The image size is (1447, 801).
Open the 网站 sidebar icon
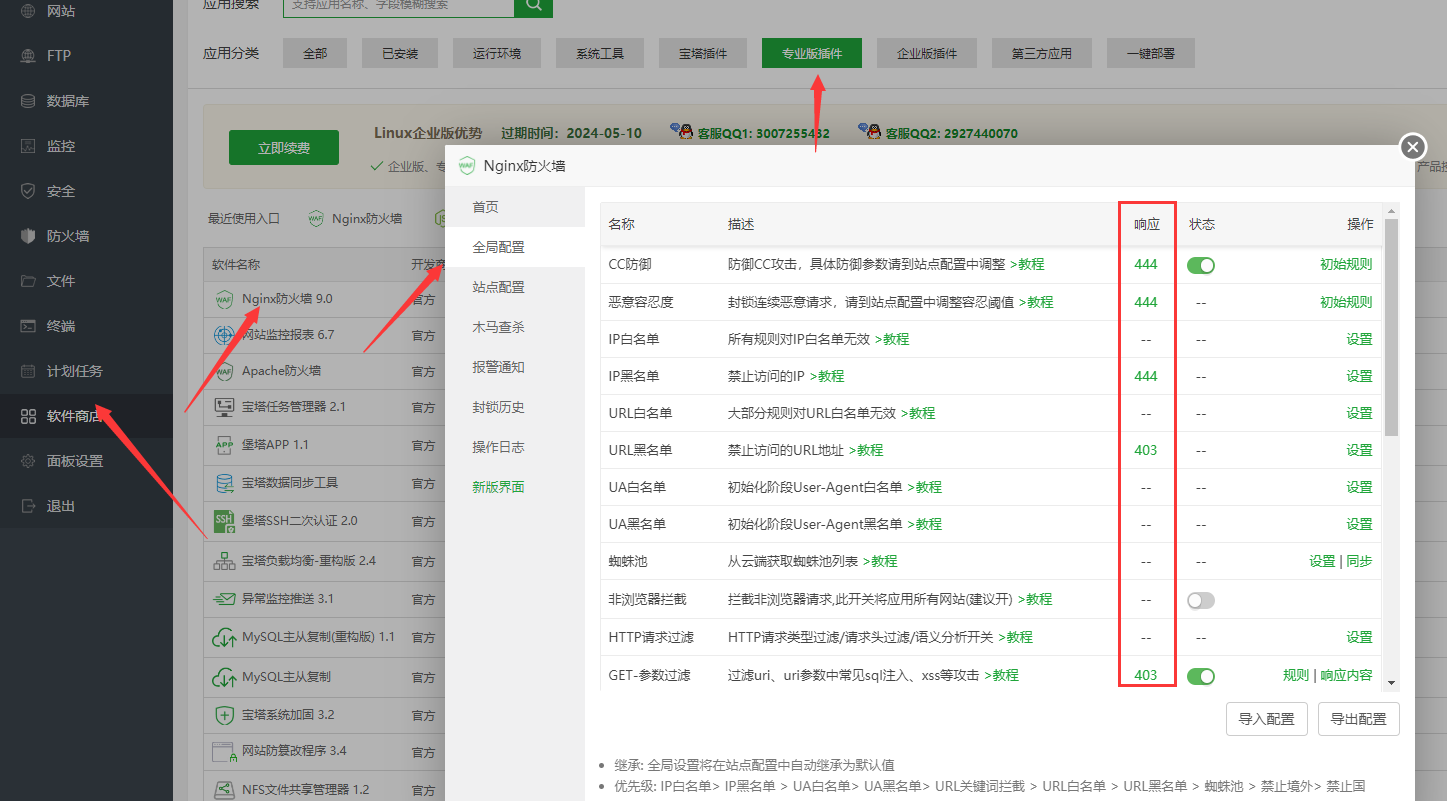(x=28, y=11)
